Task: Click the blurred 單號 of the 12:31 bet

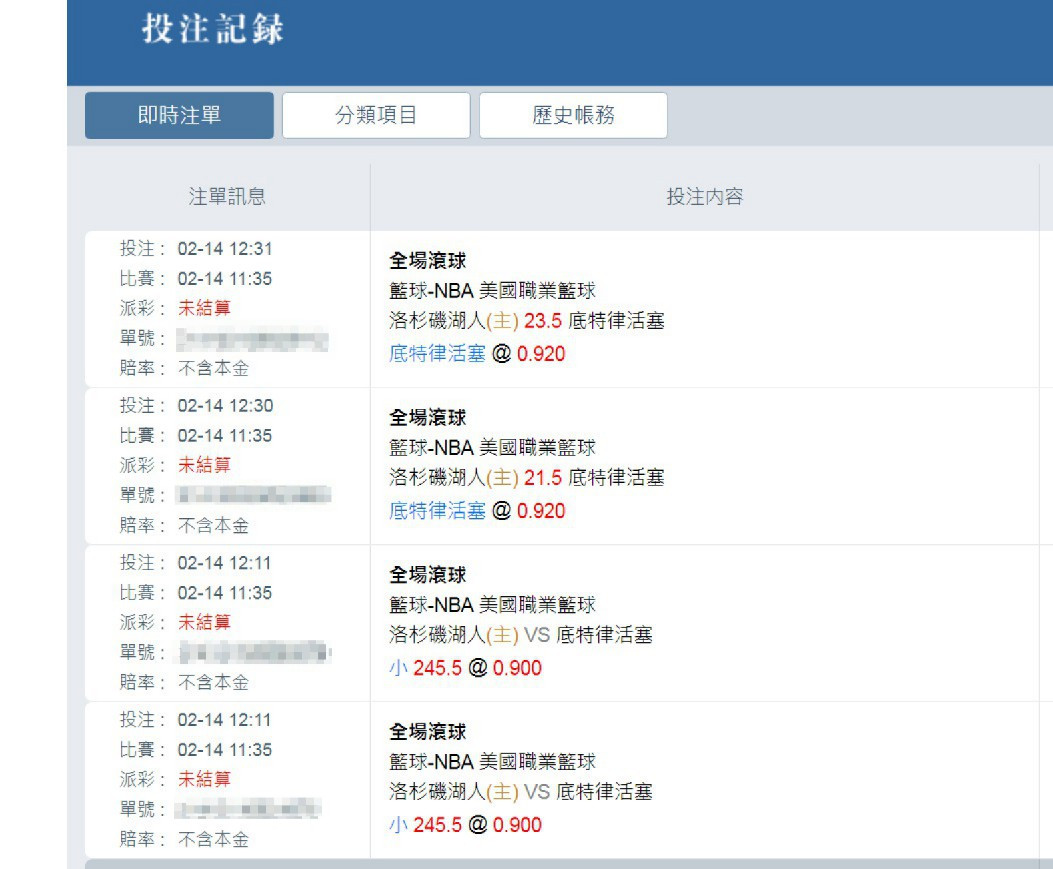Action: 253,339
